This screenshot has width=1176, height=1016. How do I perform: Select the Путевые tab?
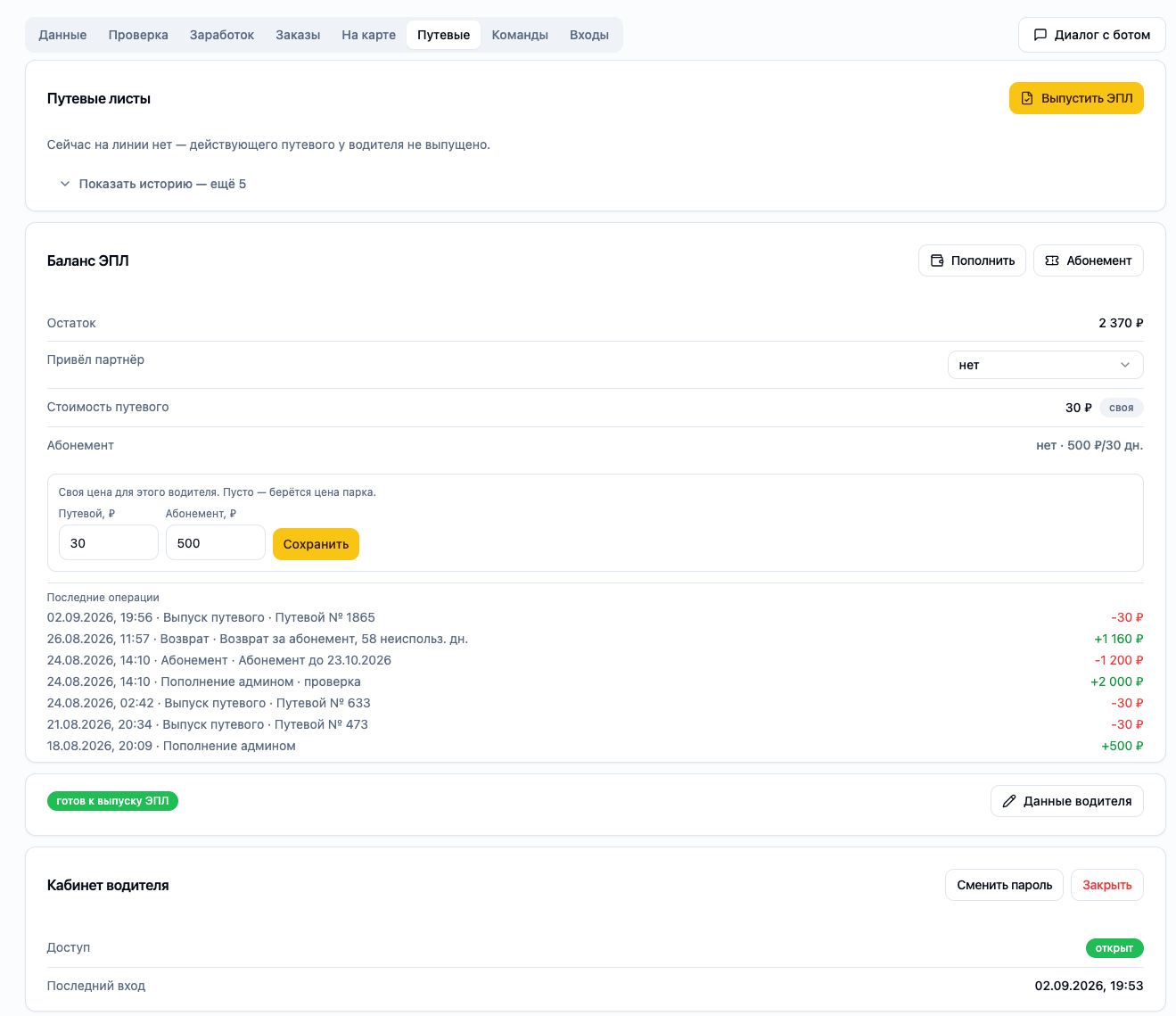[x=443, y=35]
